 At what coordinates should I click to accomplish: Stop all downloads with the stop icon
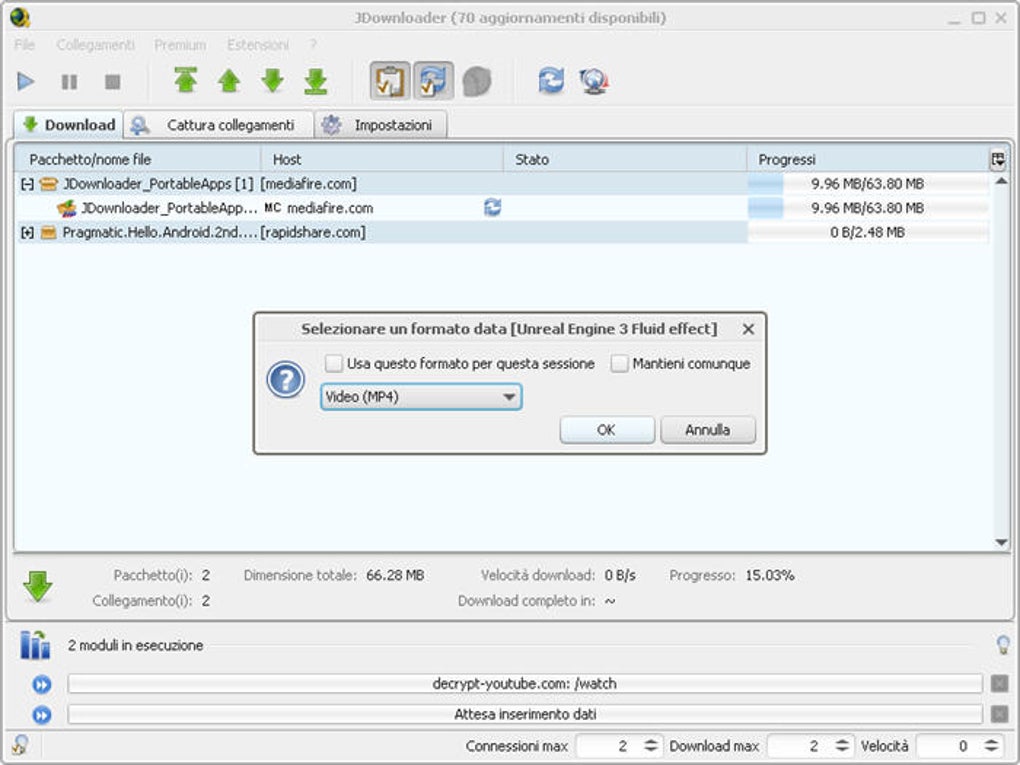113,81
